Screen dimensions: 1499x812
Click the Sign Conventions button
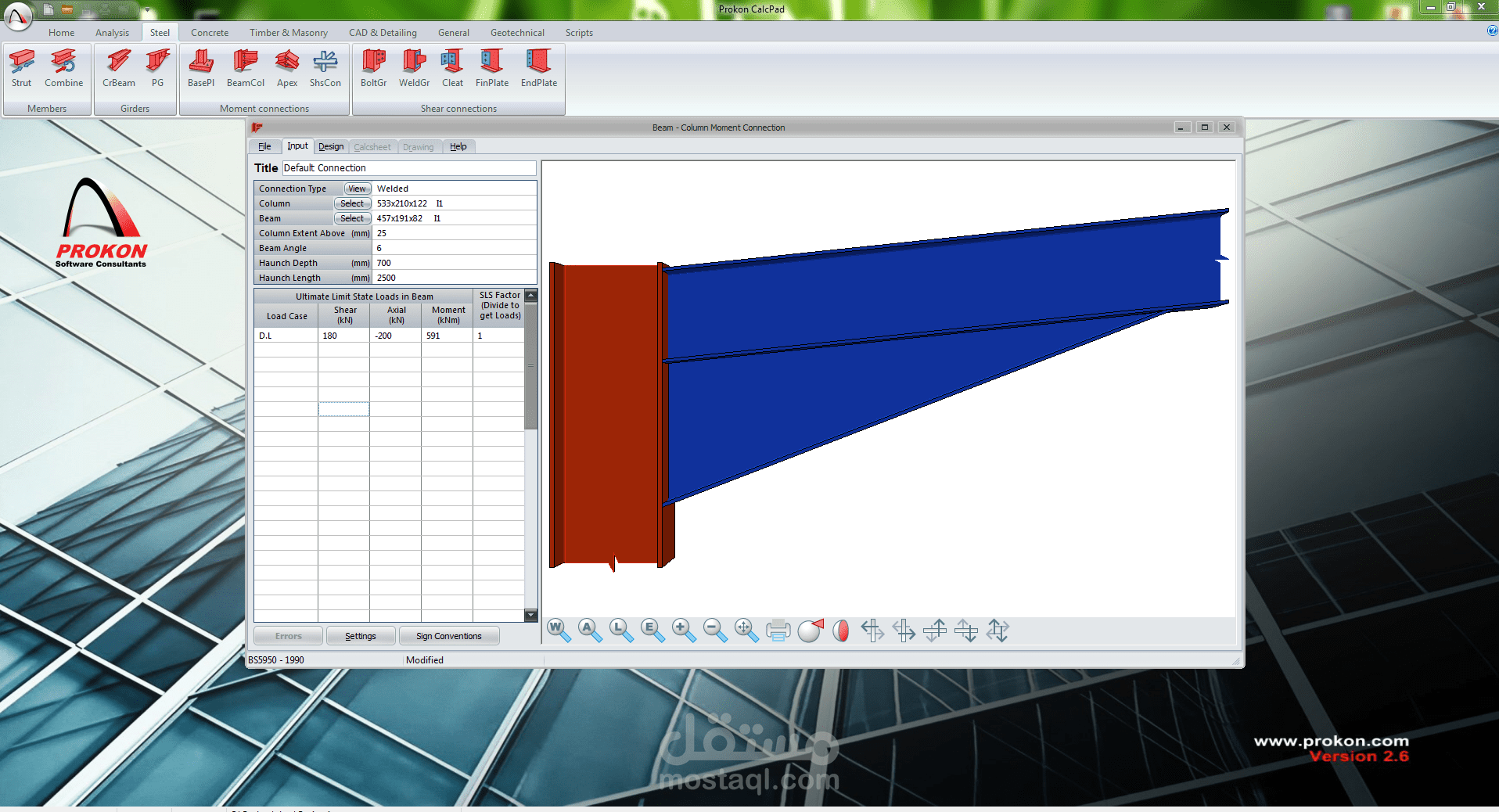click(x=449, y=635)
